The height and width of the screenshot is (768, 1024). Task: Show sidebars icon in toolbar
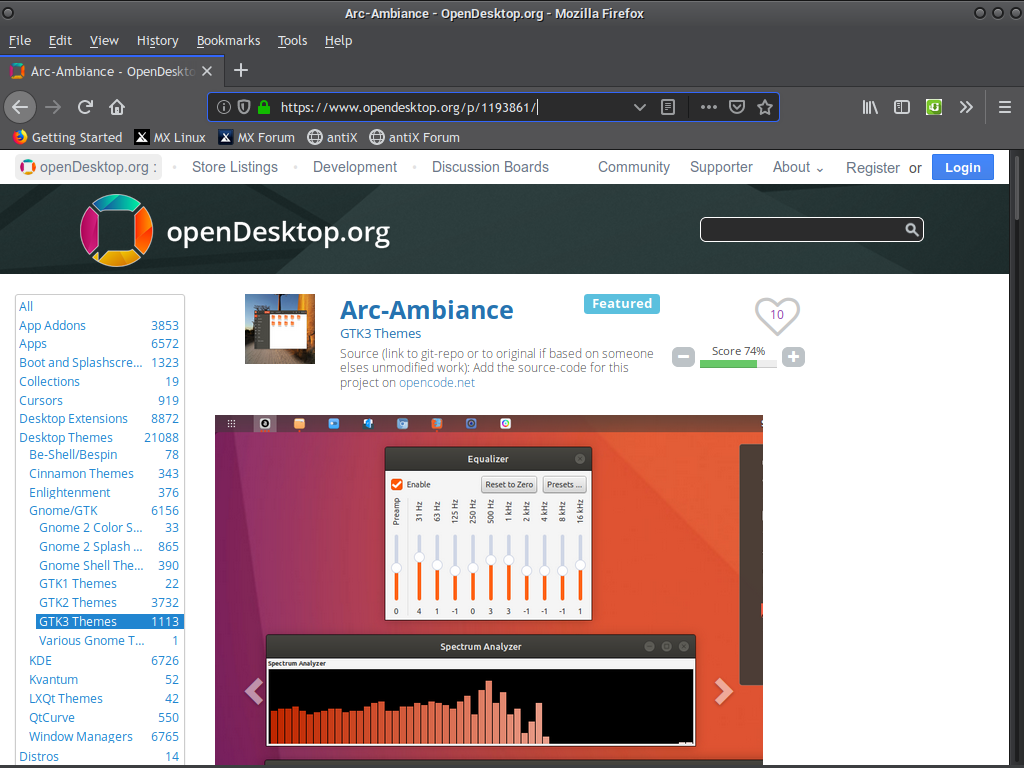[902, 107]
